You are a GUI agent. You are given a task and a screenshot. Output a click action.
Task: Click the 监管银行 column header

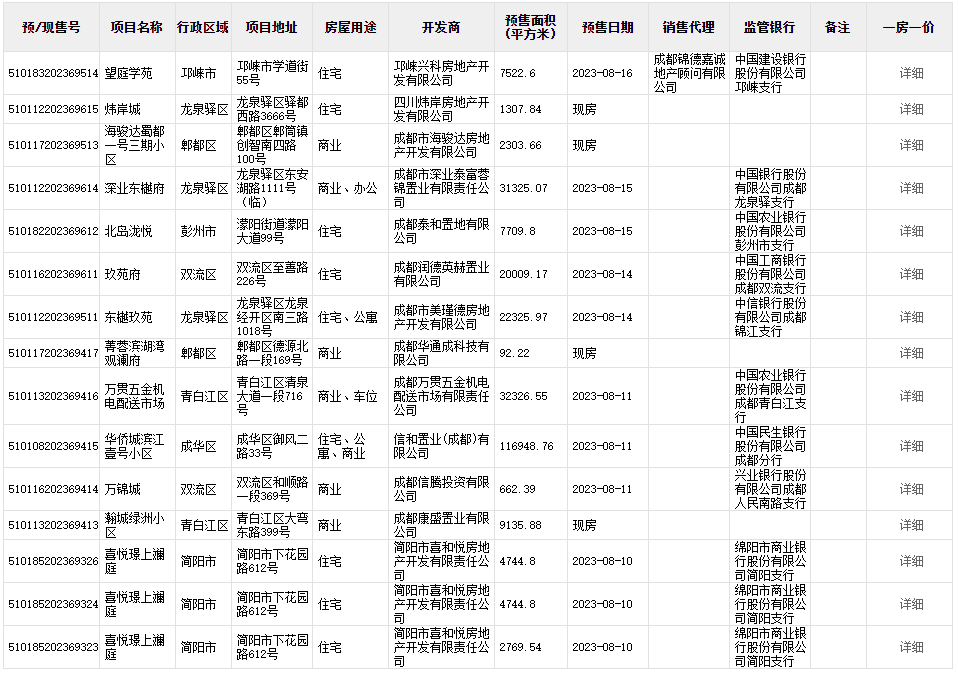(769, 27)
